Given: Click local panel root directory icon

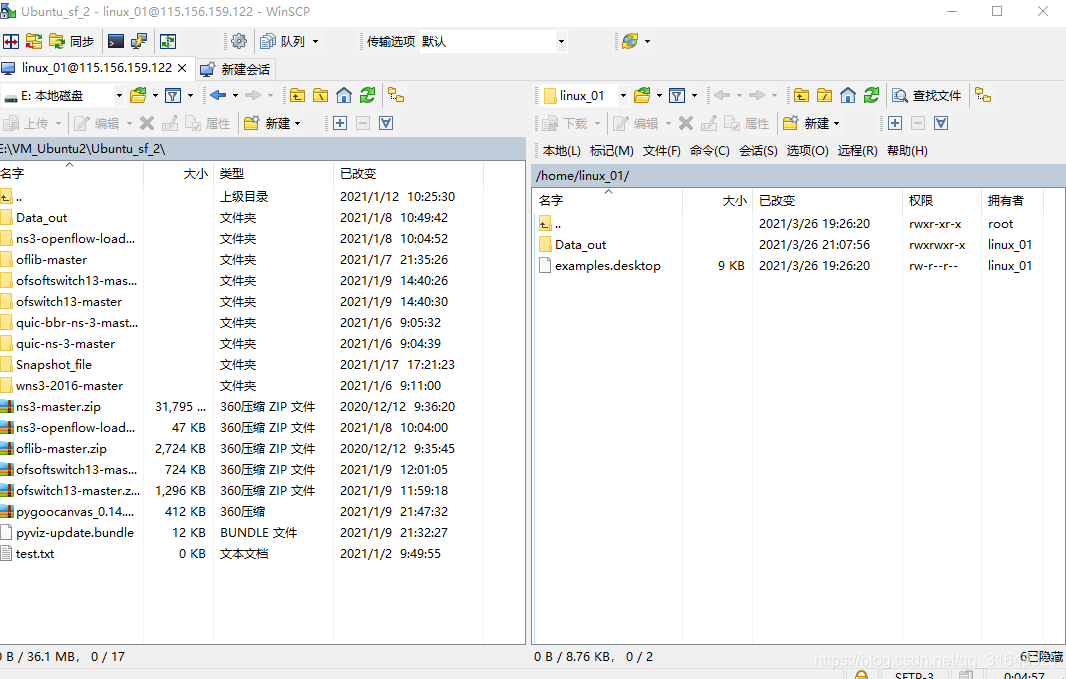Looking at the screenshot, I should [321, 96].
